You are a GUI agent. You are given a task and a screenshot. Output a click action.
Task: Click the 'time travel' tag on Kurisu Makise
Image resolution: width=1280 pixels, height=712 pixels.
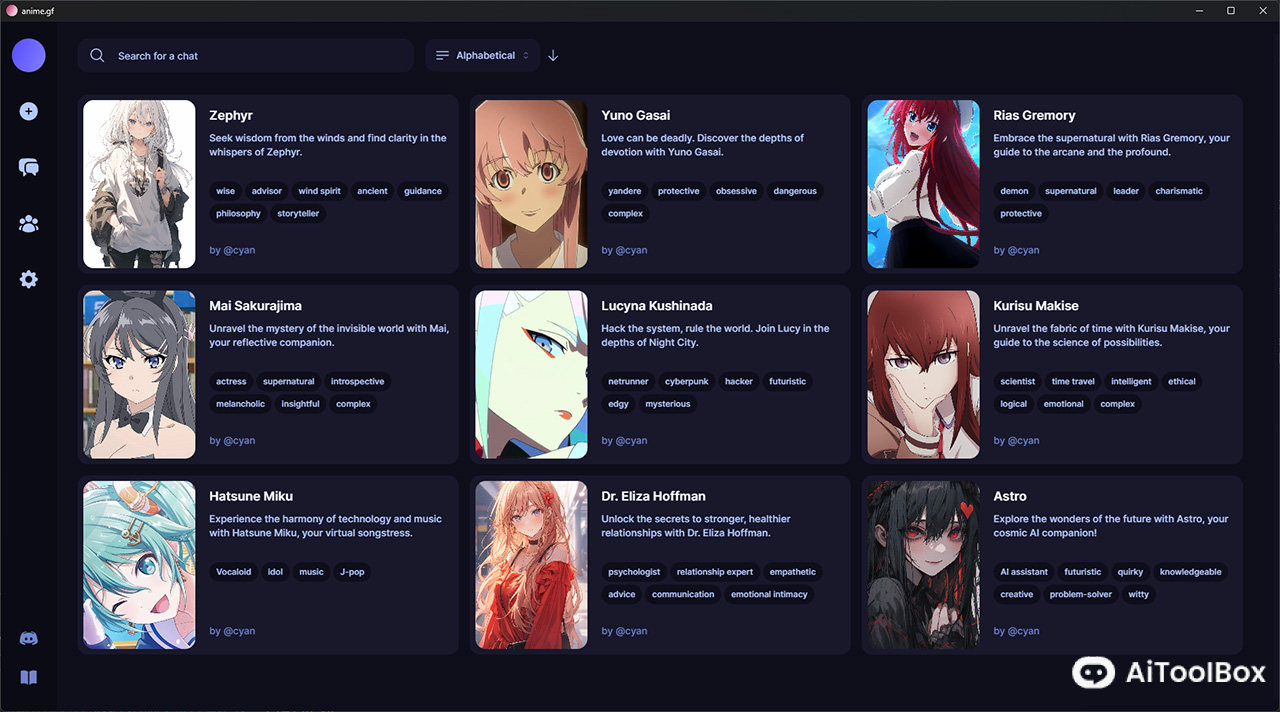tap(1073, 381)
